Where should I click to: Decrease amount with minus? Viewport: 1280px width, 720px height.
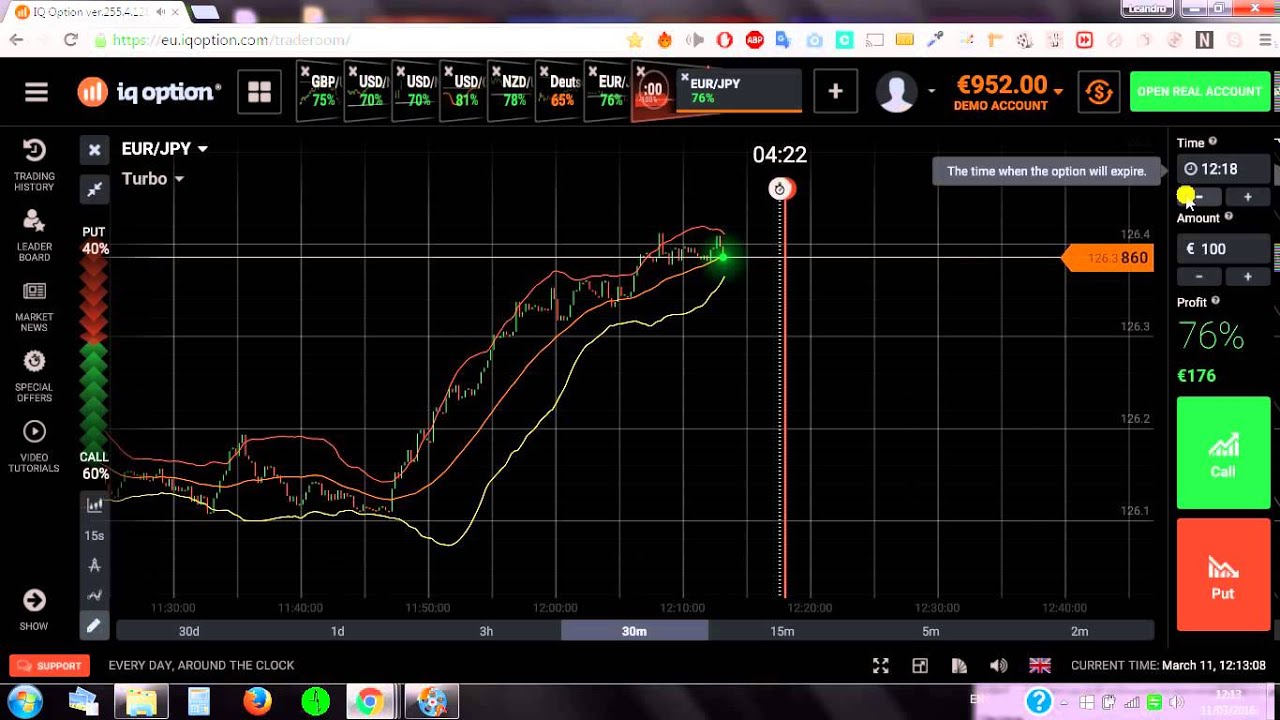click(x=1199, y=276)
